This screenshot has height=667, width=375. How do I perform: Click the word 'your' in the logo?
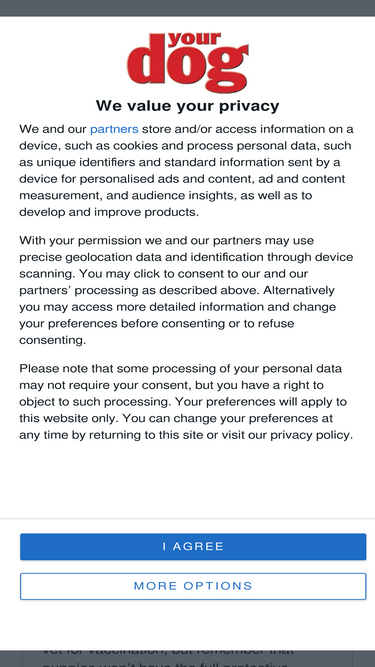click(x=194, y=40)
